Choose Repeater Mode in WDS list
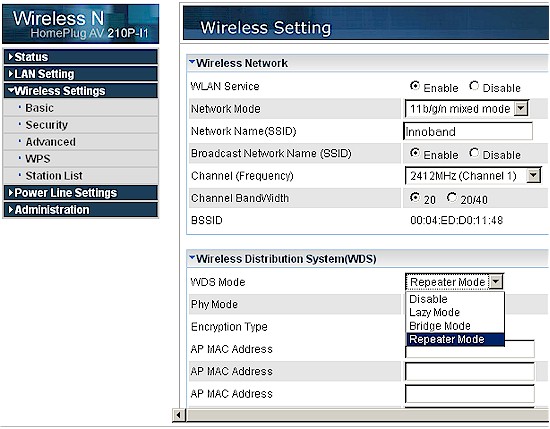 455,339
